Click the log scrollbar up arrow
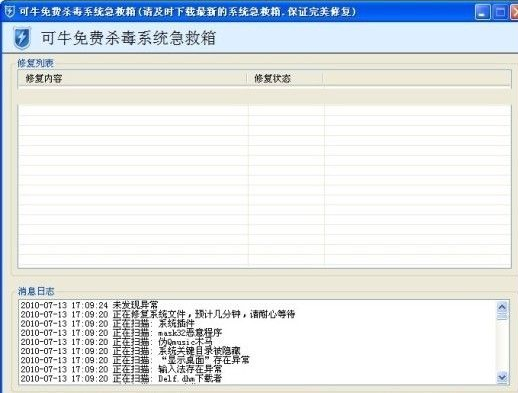The width and height of the screenshot is (518, 393). click(x=502, y=306)
